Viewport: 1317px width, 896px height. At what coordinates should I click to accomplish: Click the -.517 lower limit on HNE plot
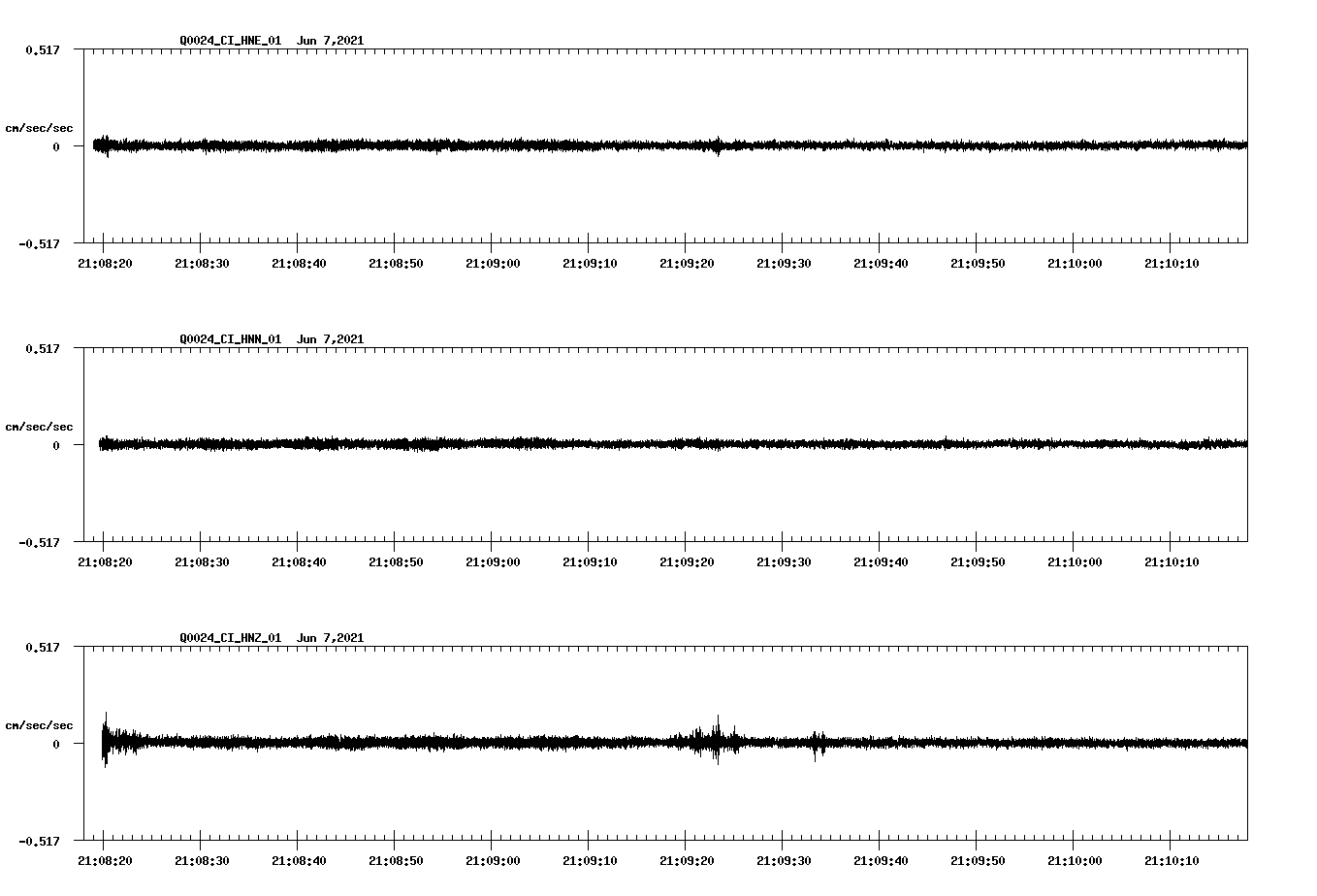click(x=40, y=244)
